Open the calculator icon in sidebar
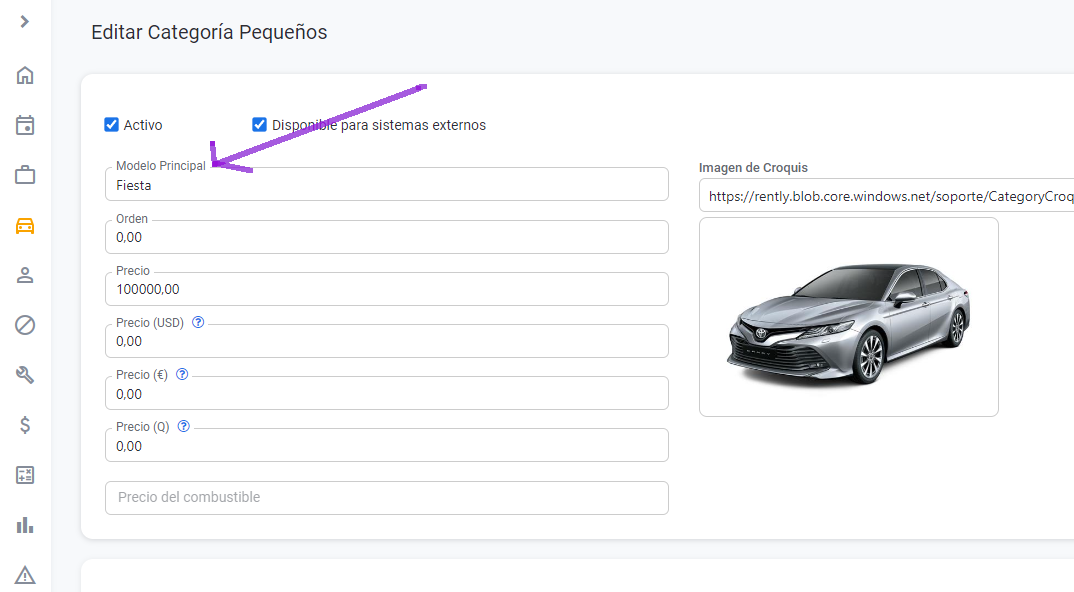Screen dimensions: 1074x592 (x=25, y=475)
